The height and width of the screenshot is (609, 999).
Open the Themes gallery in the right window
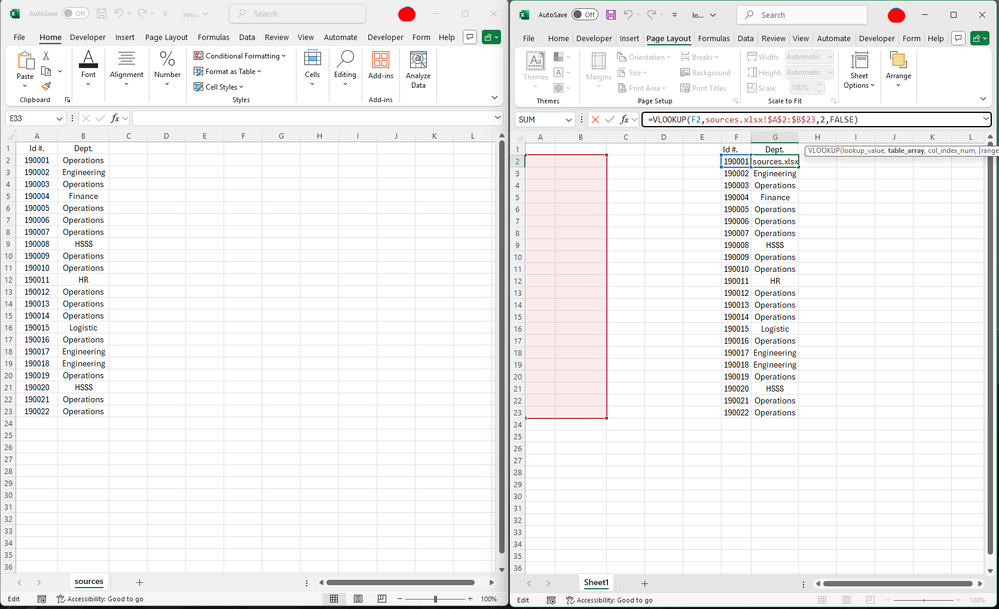click(x=535, y=70)
